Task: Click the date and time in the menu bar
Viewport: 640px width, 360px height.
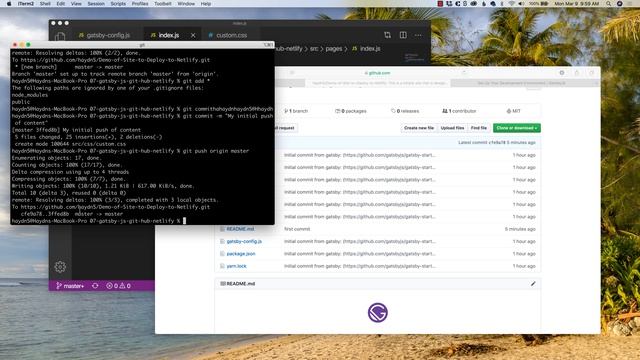Action: pyautogui.click(x=576, y=4)
